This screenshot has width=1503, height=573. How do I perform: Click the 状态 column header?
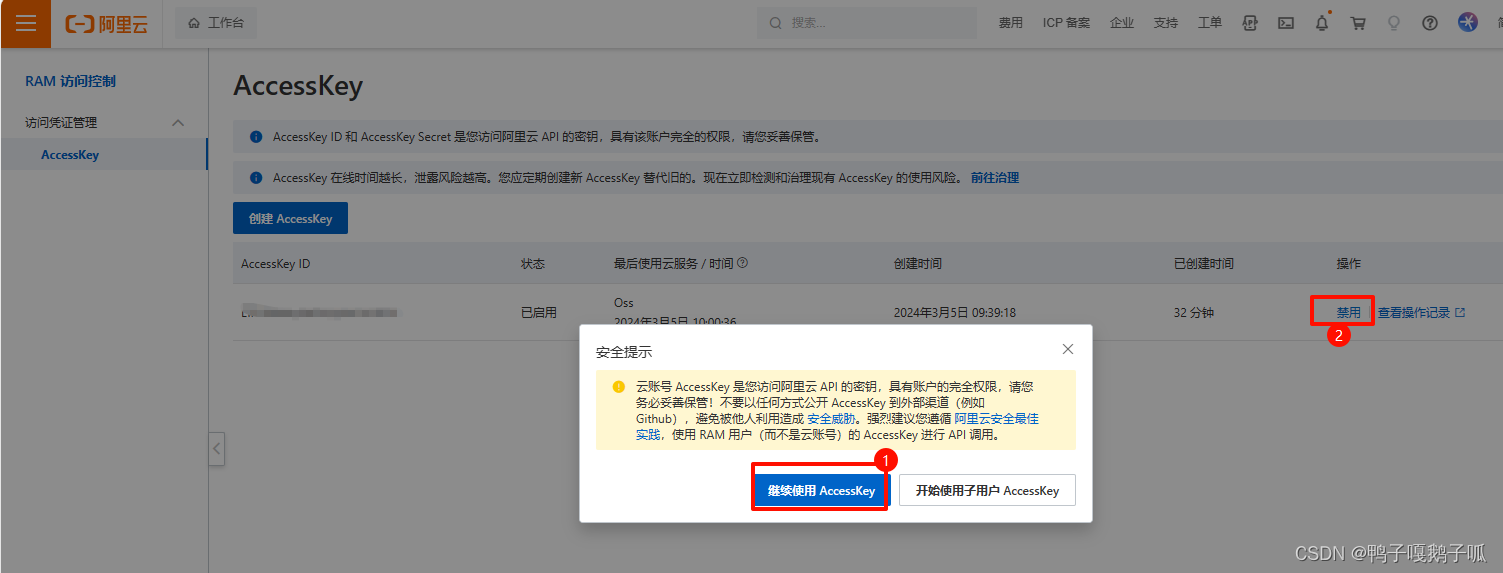pos(533,264)
